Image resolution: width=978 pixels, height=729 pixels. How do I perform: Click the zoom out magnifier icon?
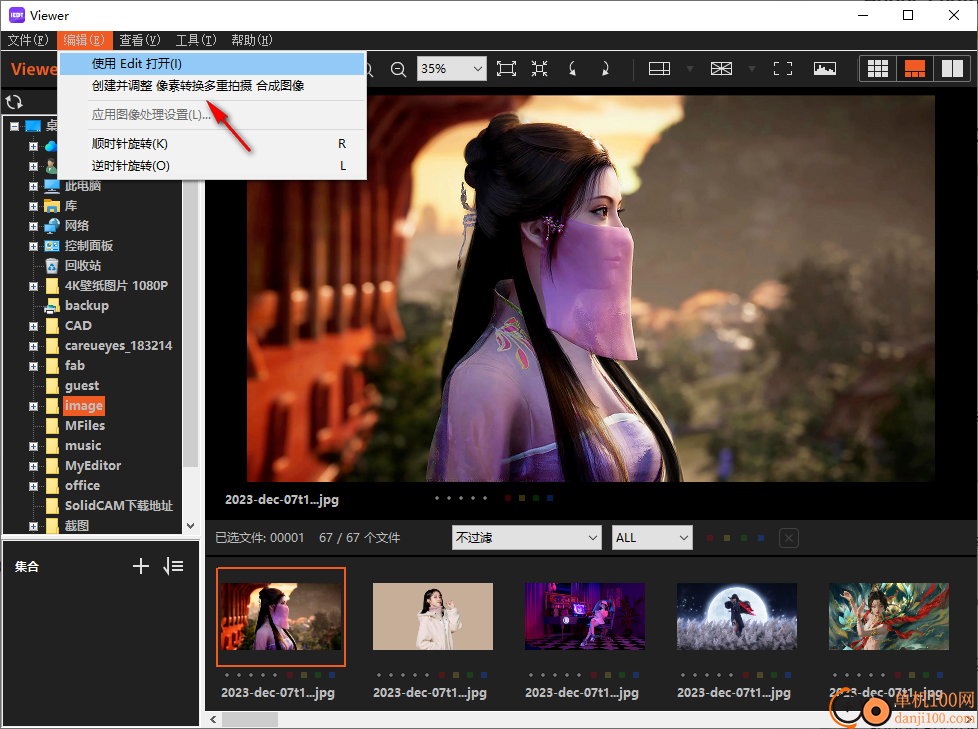click(x=398, y=69)
